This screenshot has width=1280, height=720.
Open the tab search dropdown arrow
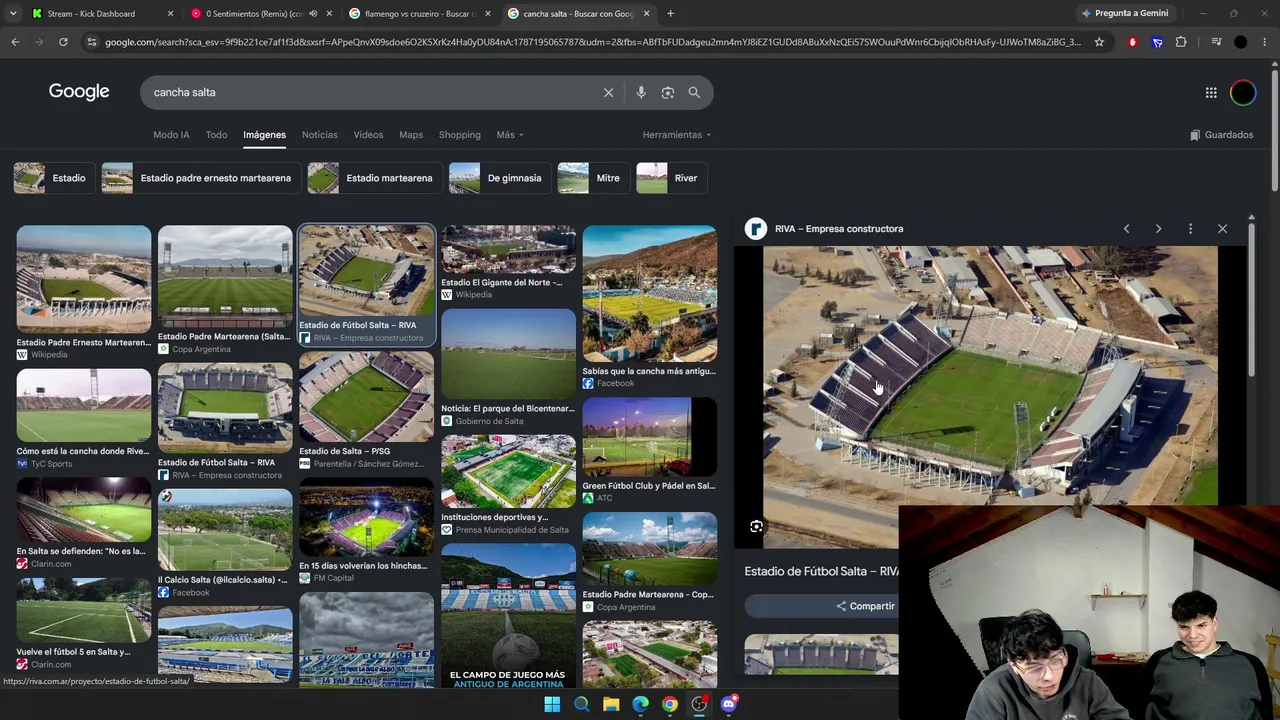pyautogui.click(x=14, y=14)
